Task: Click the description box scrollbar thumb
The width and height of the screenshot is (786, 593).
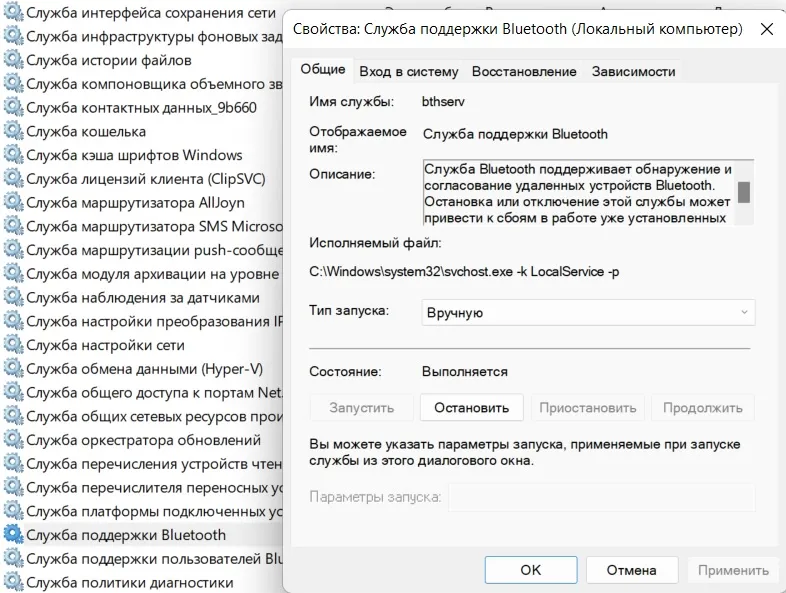Action: [x=744, y=192]
